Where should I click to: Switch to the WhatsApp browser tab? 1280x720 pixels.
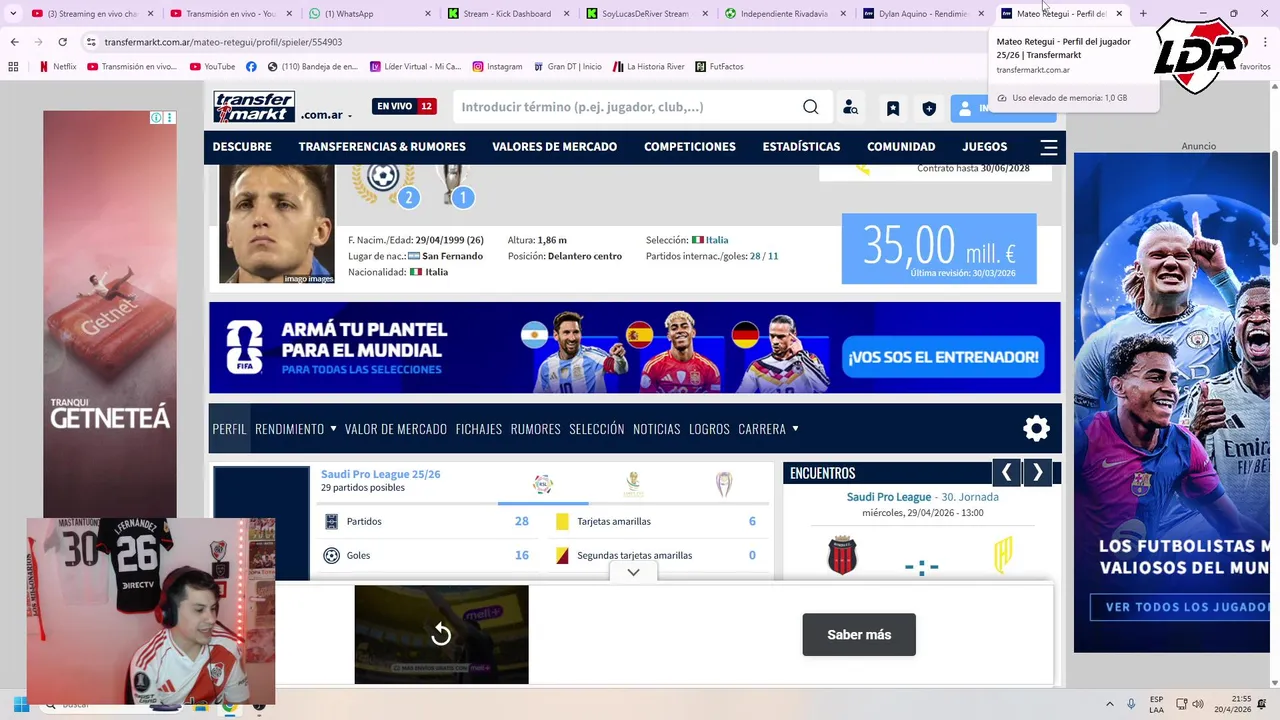coord(368,14)
